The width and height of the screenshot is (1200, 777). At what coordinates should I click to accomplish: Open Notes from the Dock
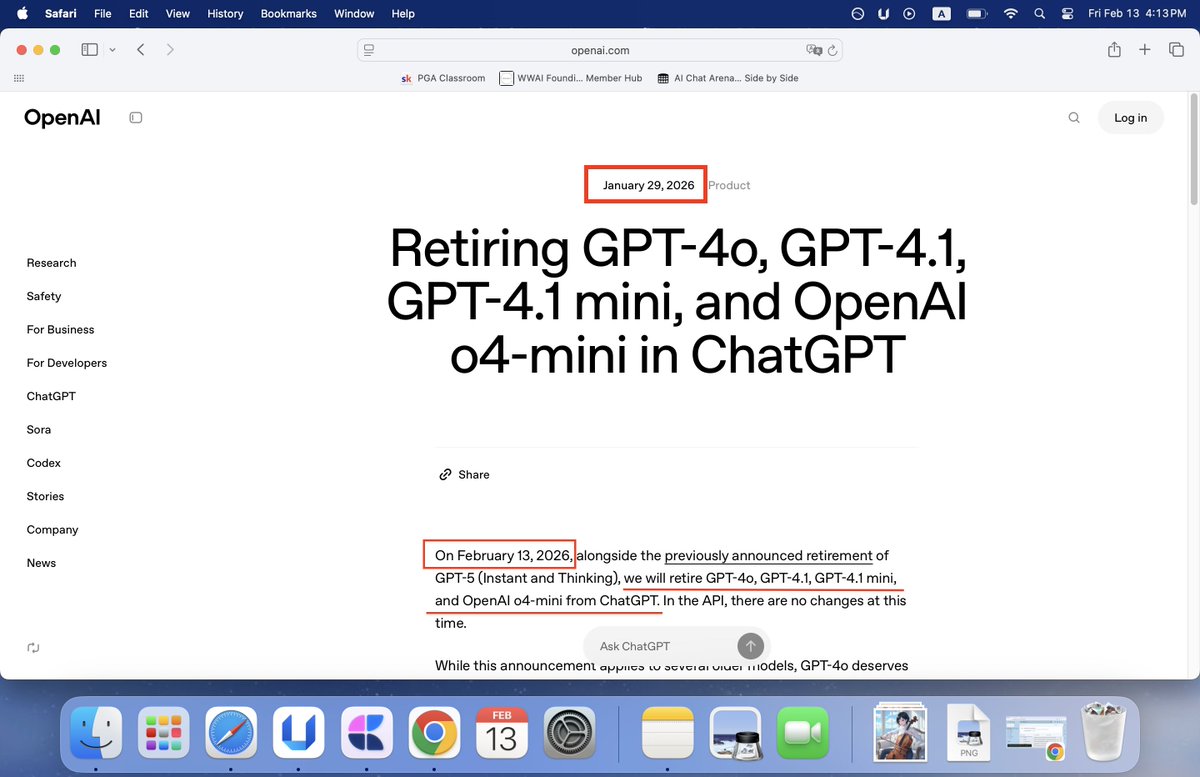[668, 735]
